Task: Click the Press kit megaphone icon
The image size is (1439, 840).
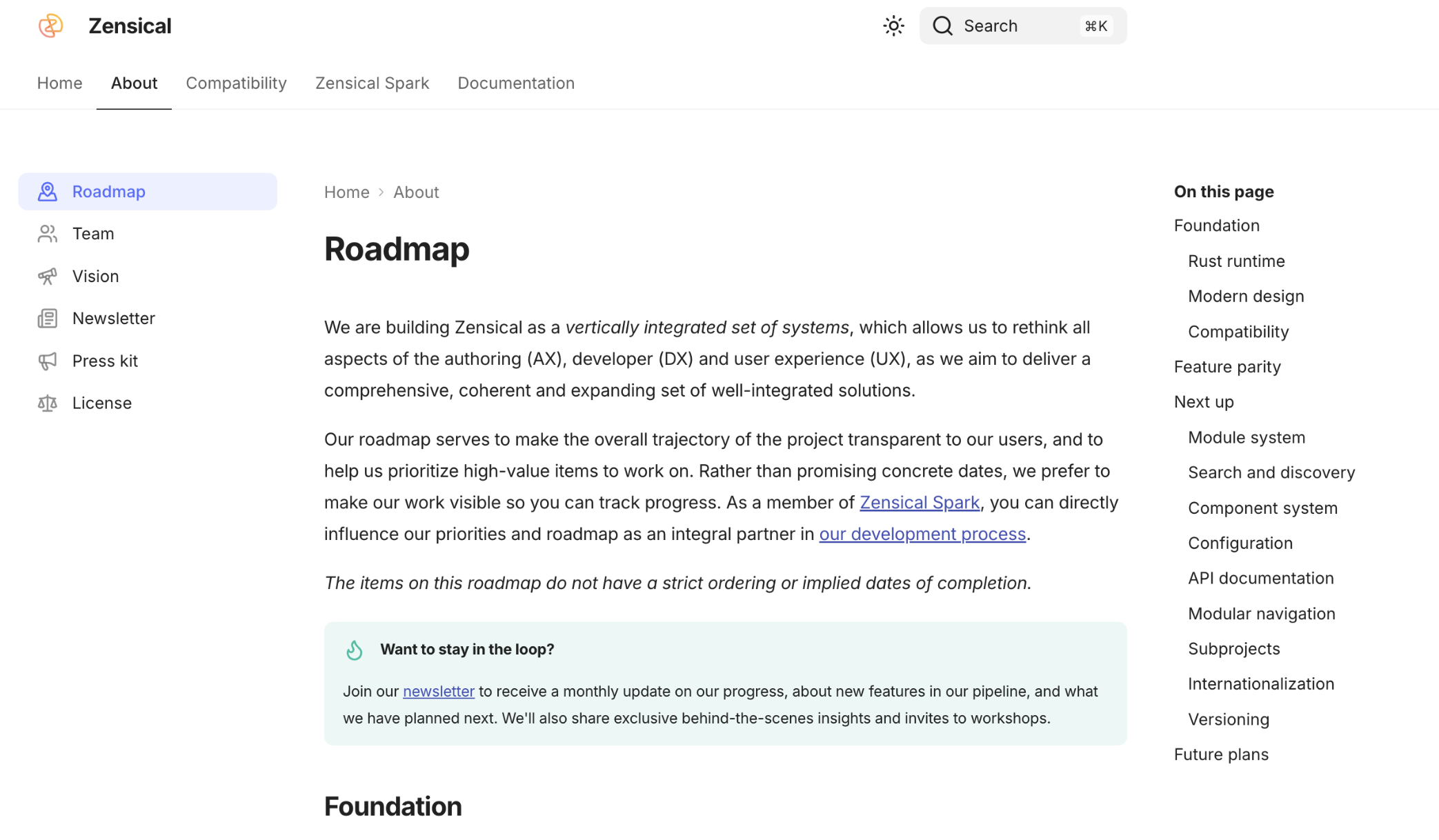Action: tap(48, 361)
